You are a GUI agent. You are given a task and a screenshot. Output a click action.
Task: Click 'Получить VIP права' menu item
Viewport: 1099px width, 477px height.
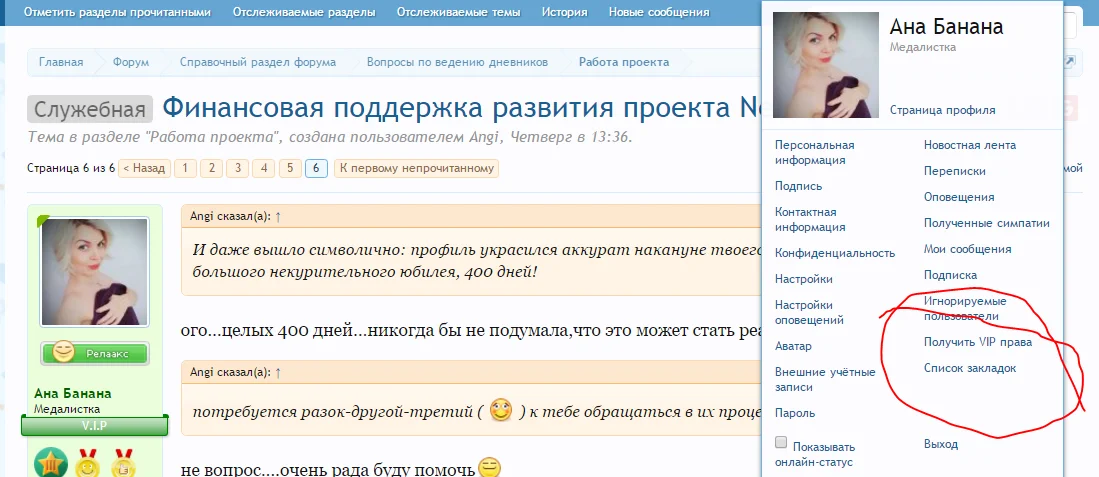978,342
